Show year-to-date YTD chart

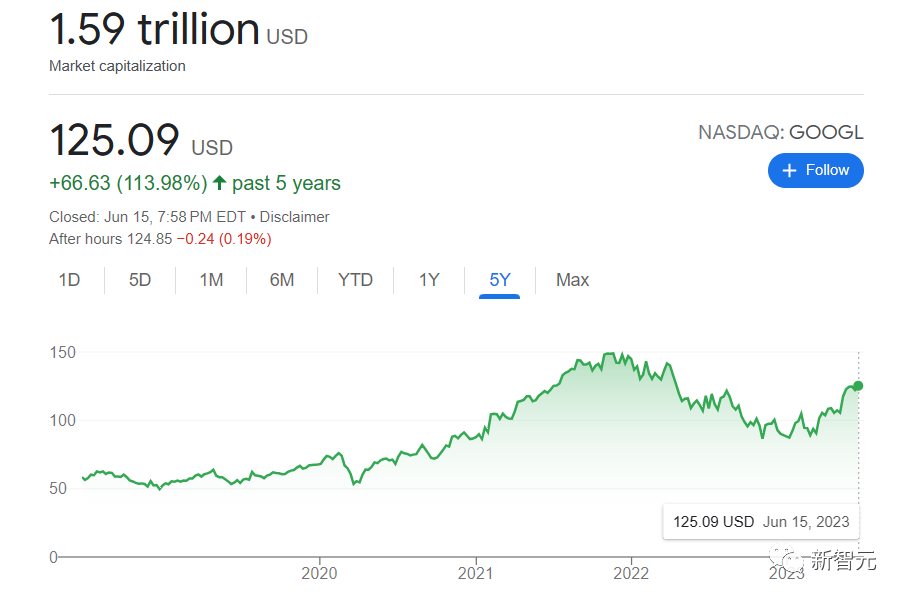click(355, 280)
